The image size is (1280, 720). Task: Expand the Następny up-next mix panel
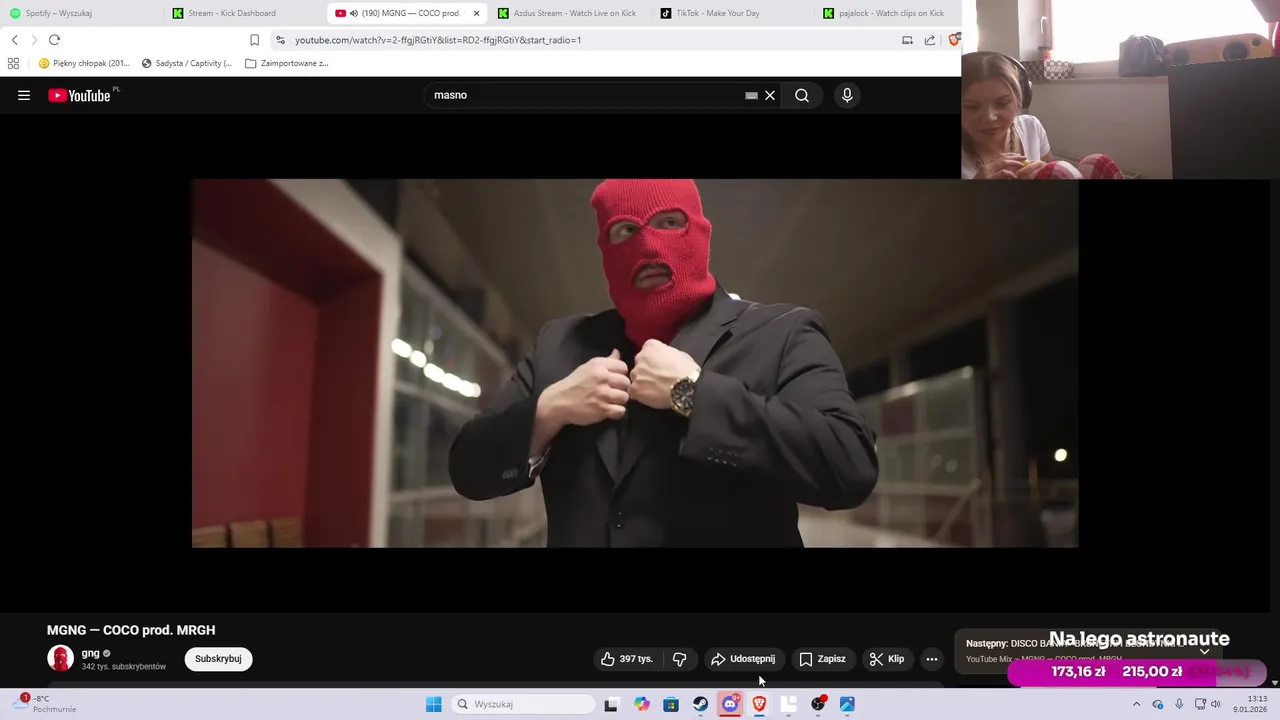click(1205, 651)
